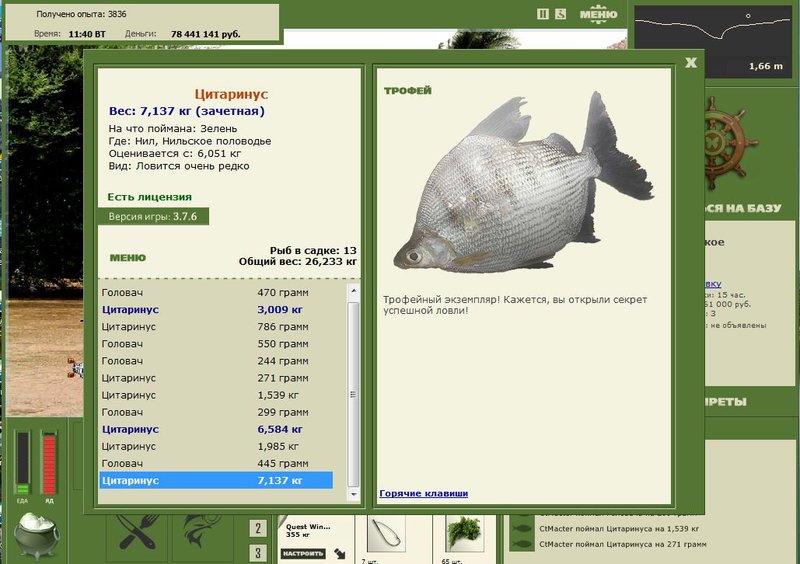Click the Вес: 7,137 кг (зачетная) line
Viewport: 800px width, 564px height.
(x=187, y=111)
